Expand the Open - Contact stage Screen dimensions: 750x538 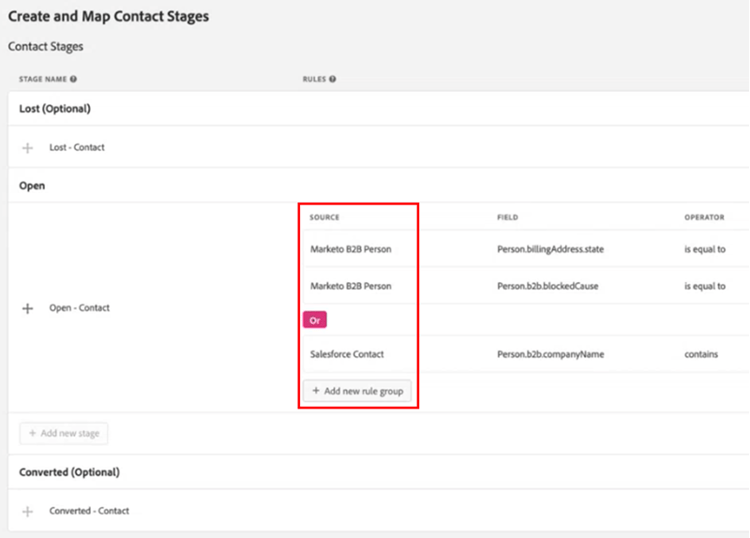pyautogui.click(x=27, y=309)
